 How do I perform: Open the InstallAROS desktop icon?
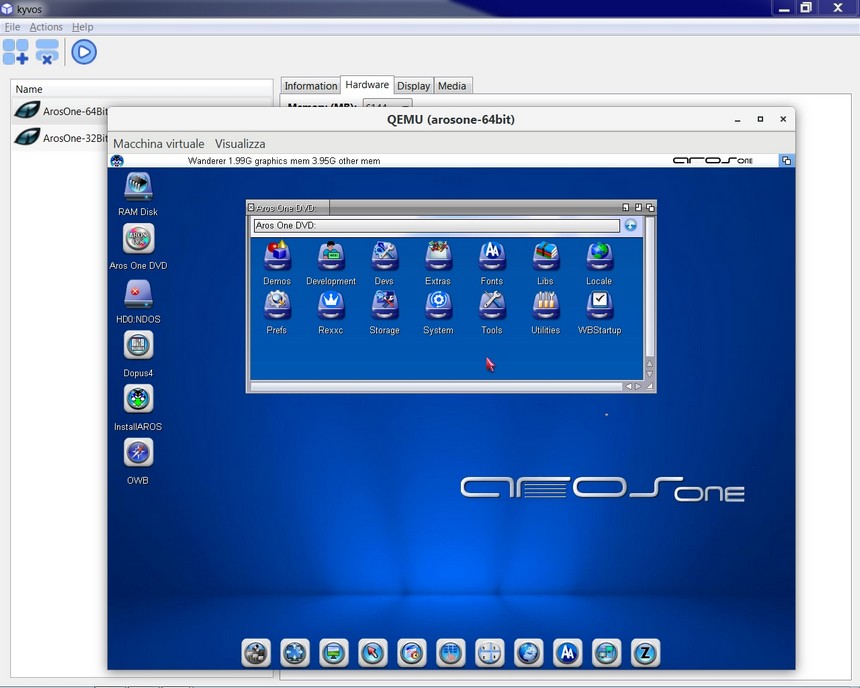pyautogui.click(x=138, y=400)
